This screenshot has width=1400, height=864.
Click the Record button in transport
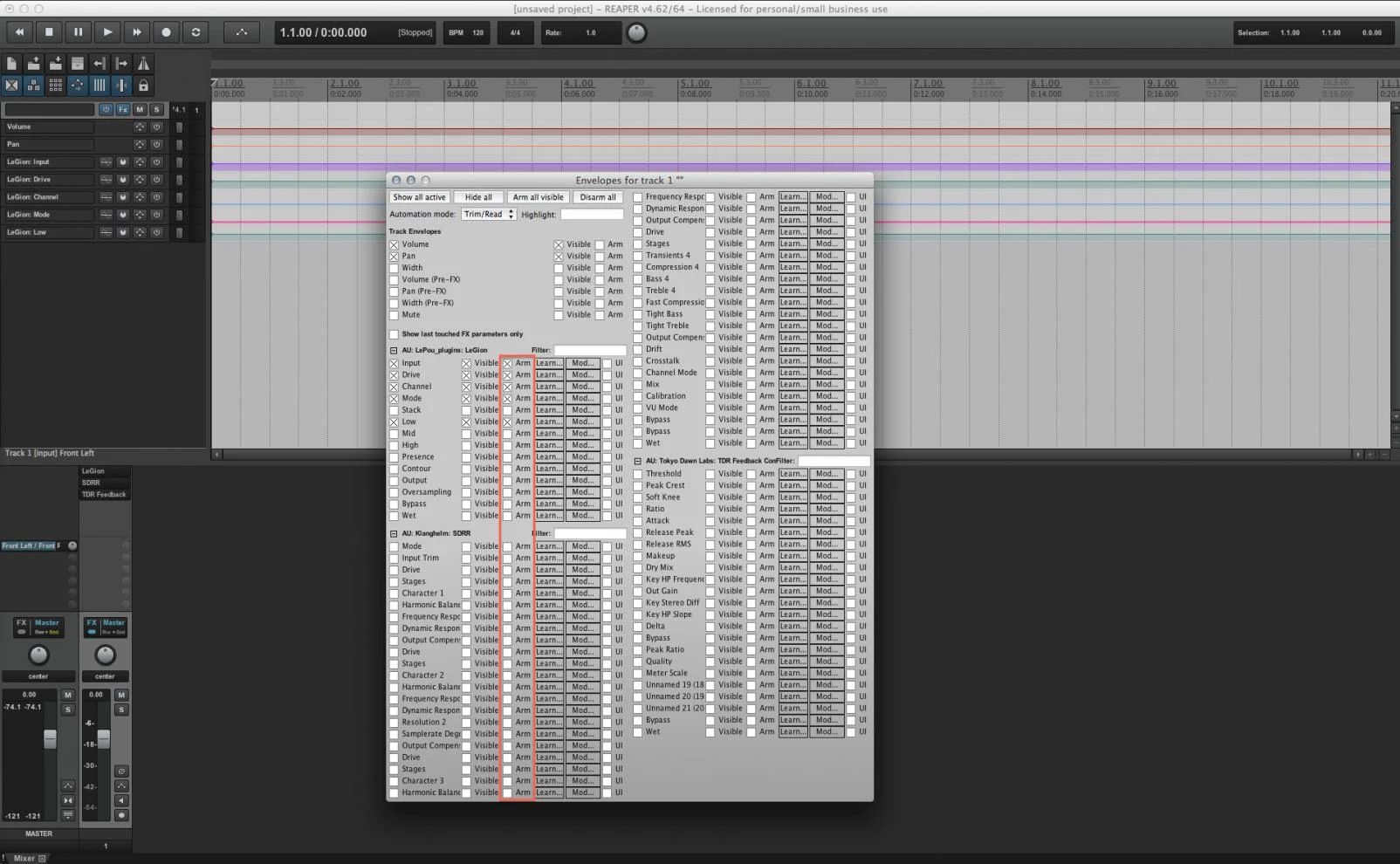[166, 32]
